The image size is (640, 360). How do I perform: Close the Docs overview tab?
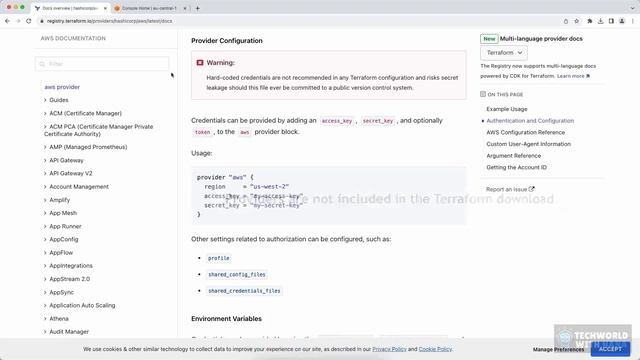105,8
